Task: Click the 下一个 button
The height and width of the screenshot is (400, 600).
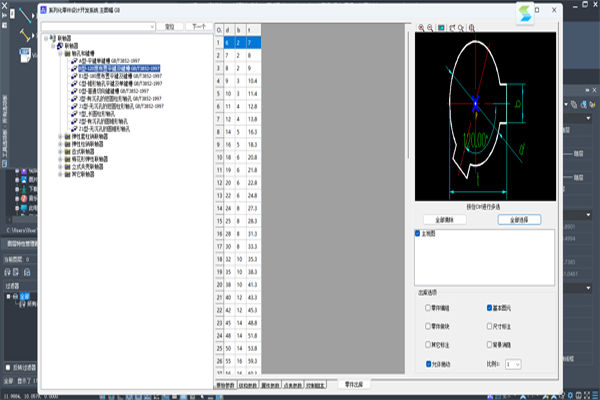Action: 198,26
